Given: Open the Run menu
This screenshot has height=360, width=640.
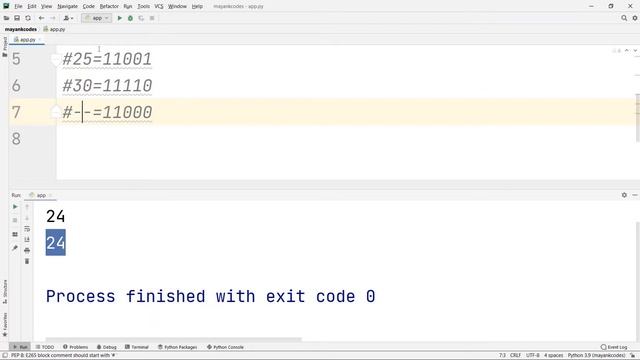Looking at the screenshot, I should 128,6.
